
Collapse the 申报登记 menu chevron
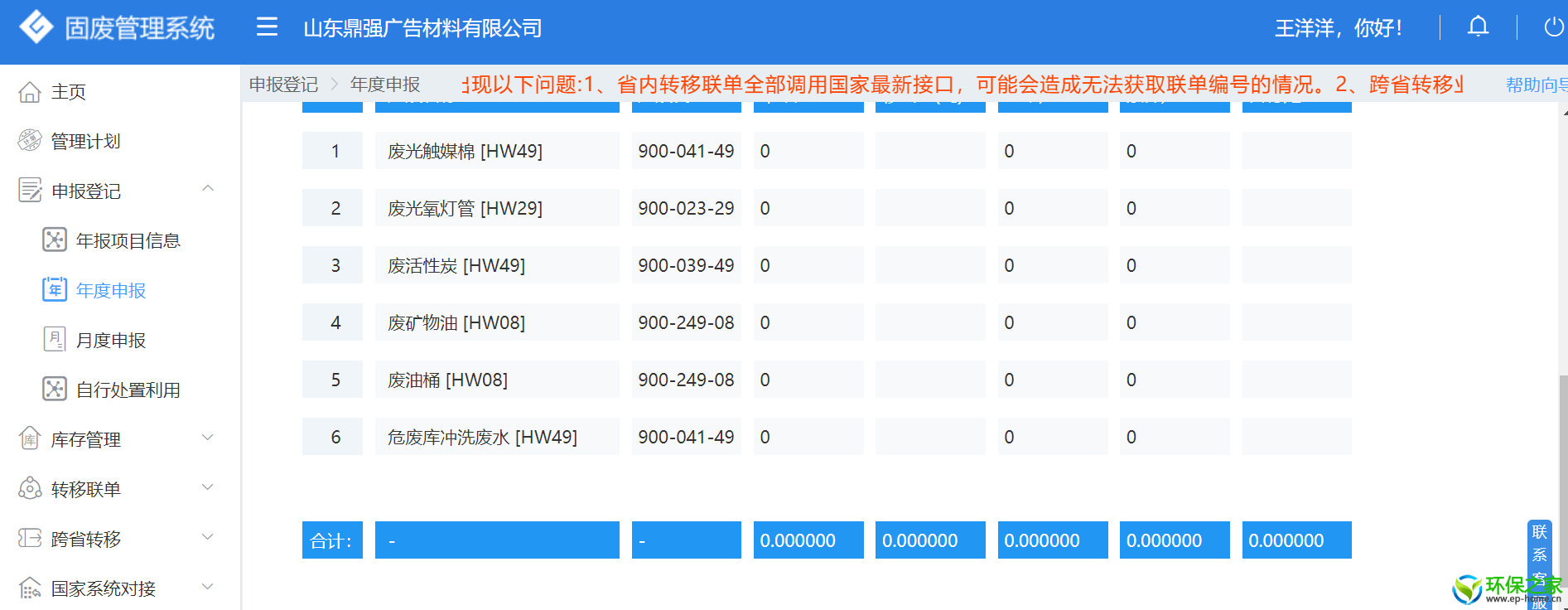[x=208, y=189]
